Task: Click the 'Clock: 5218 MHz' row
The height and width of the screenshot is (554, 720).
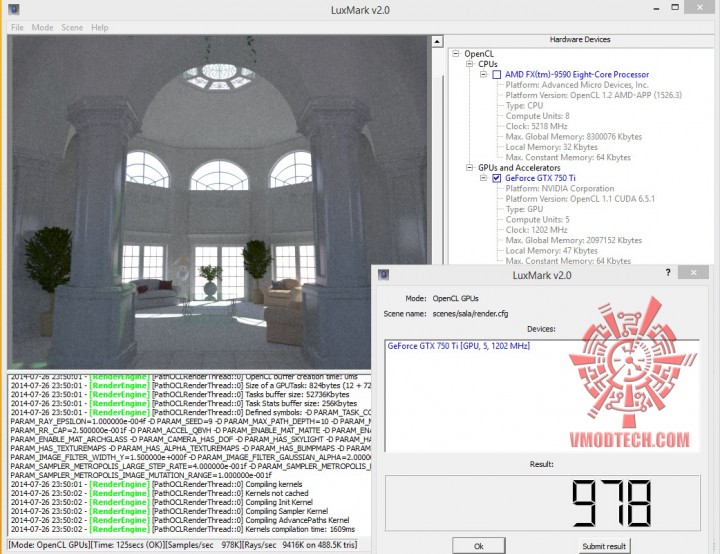Action: pyautogui.click(x=536, y=126)
